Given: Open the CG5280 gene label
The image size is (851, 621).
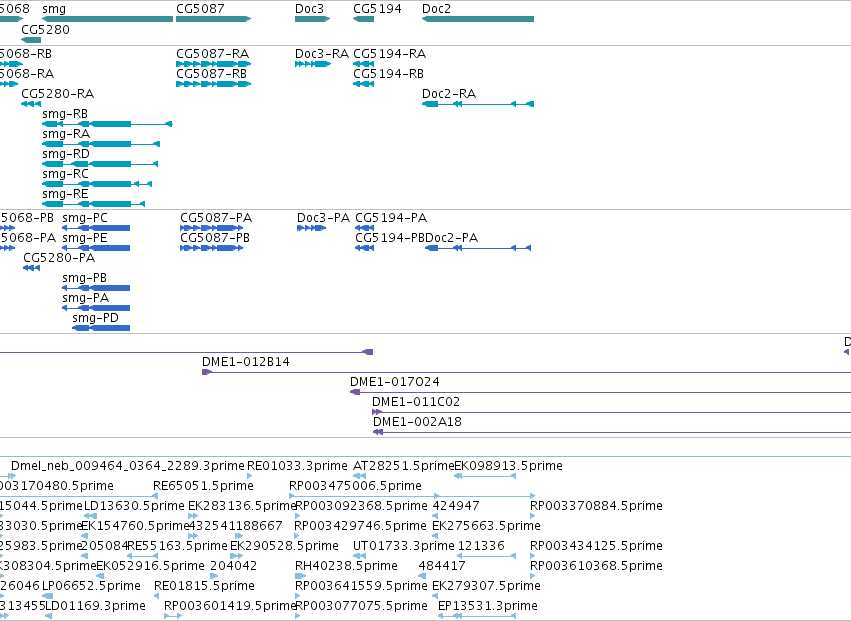Looking at the screenshot, I should [x=46, y=29].
